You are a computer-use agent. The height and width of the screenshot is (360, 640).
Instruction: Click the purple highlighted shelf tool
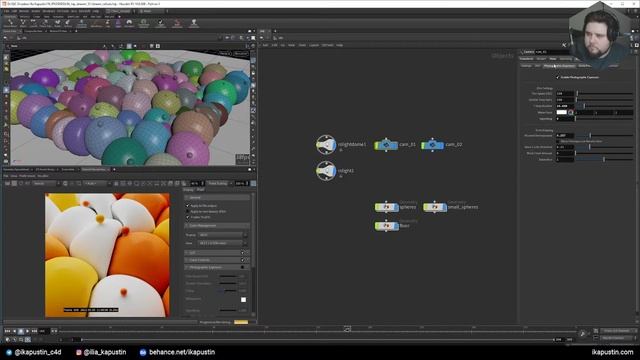click(x=118, y=23)
